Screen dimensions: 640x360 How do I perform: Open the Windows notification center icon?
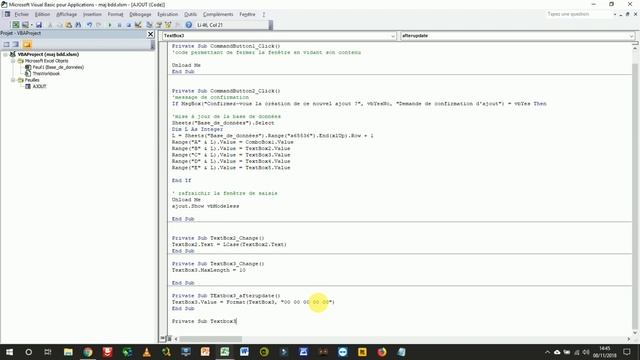(627, 352)
